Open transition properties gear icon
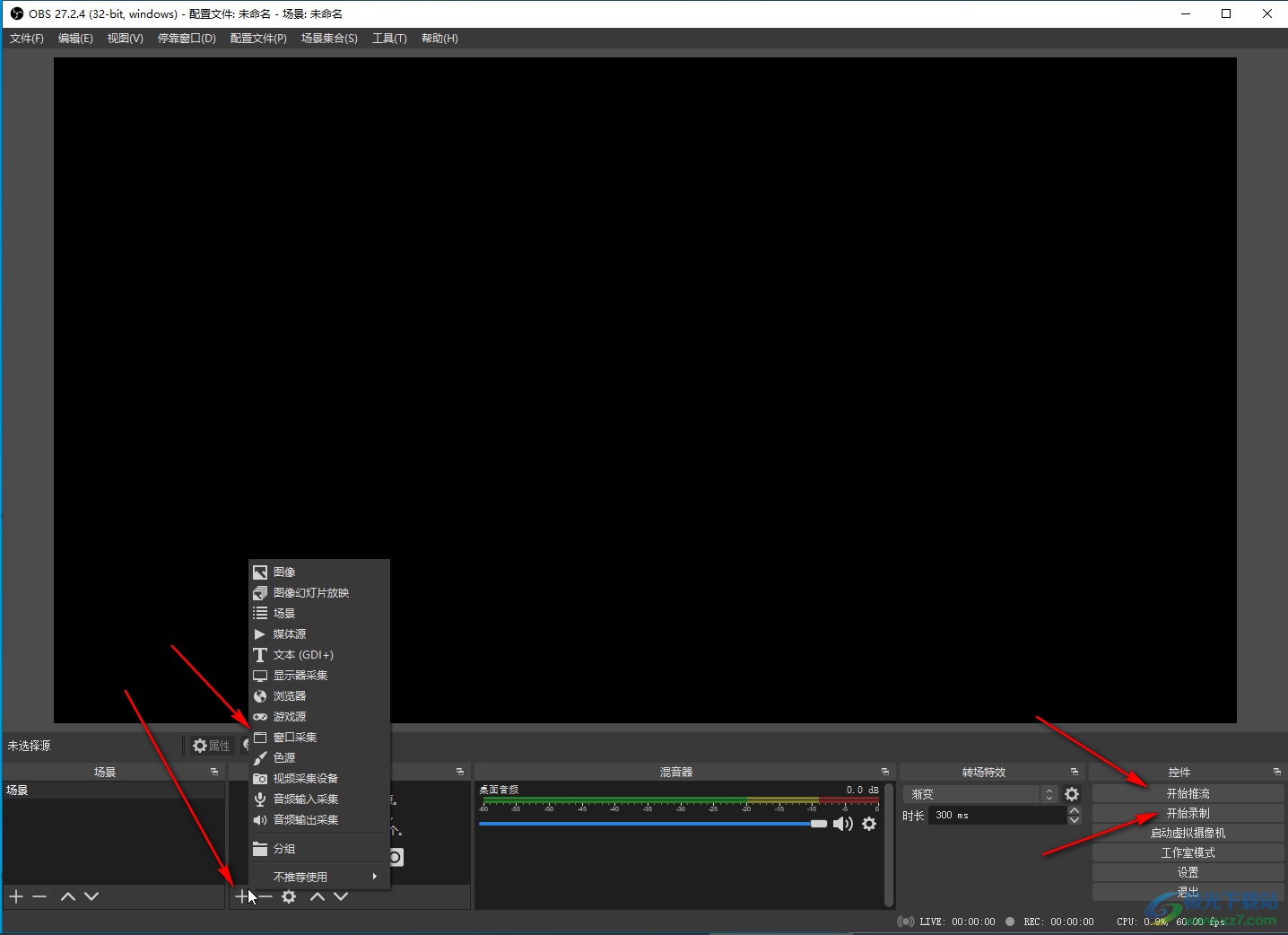The height and width of the screenshot is (935, 1288). [x=1072, y=794]
